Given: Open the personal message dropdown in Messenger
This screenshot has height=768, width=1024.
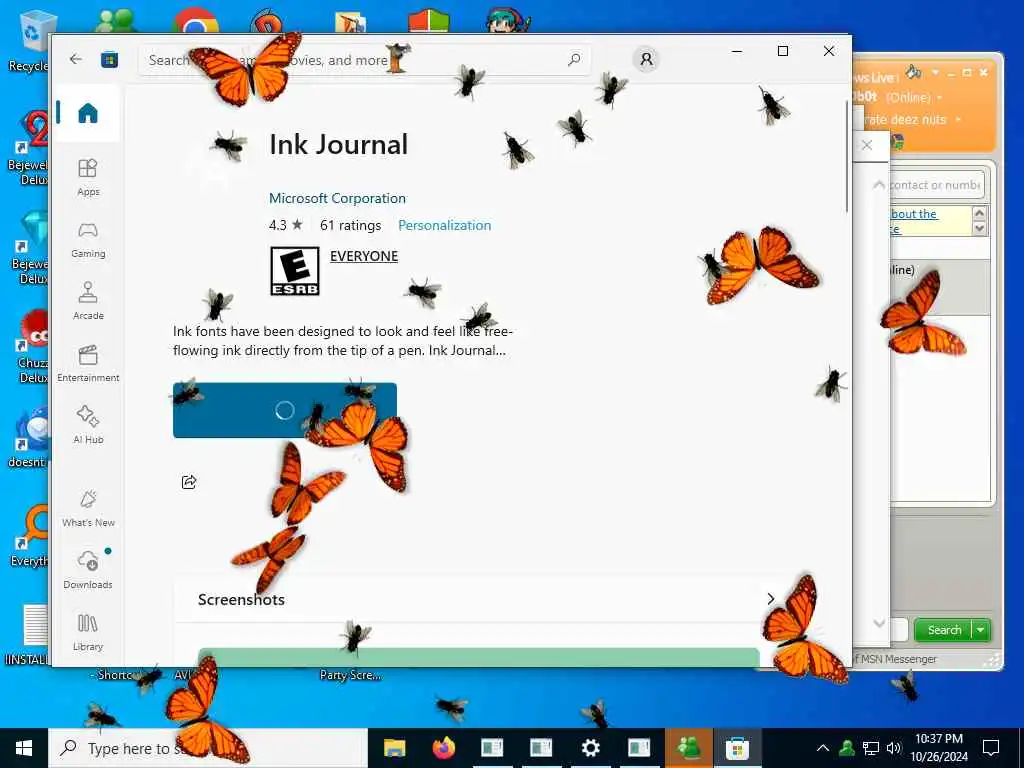Looking at the screenshot, I should point(958,120).
